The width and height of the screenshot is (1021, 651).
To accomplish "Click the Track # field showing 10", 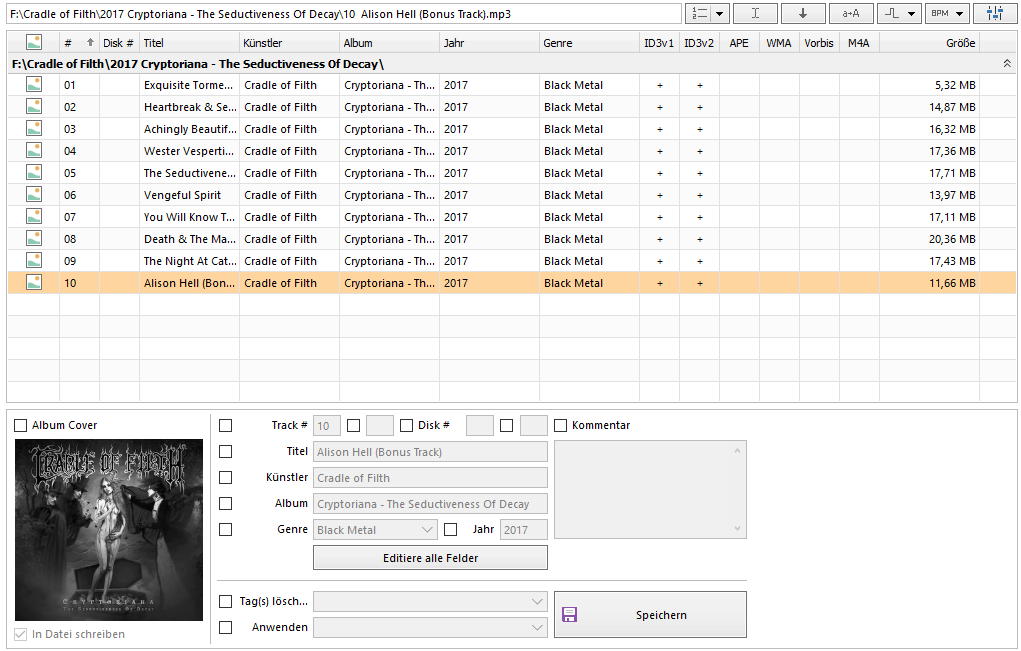I will pos(327,425).
